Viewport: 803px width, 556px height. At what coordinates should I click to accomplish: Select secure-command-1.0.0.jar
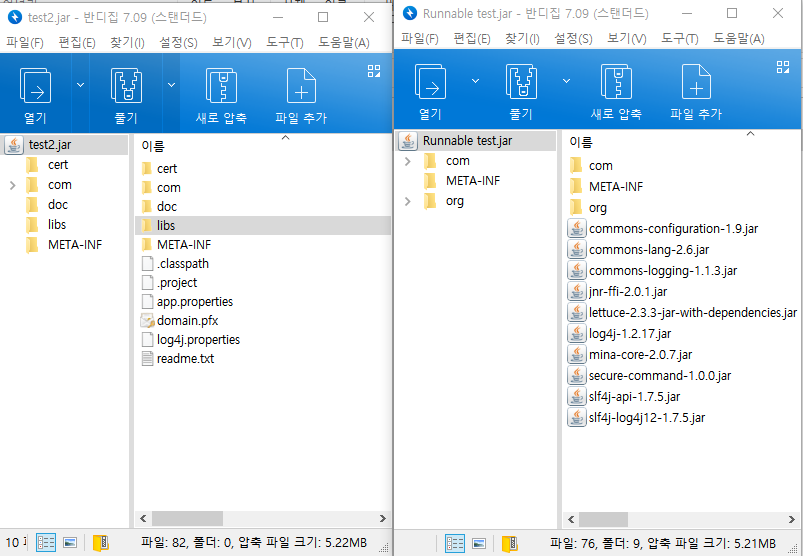pos(650,376)
